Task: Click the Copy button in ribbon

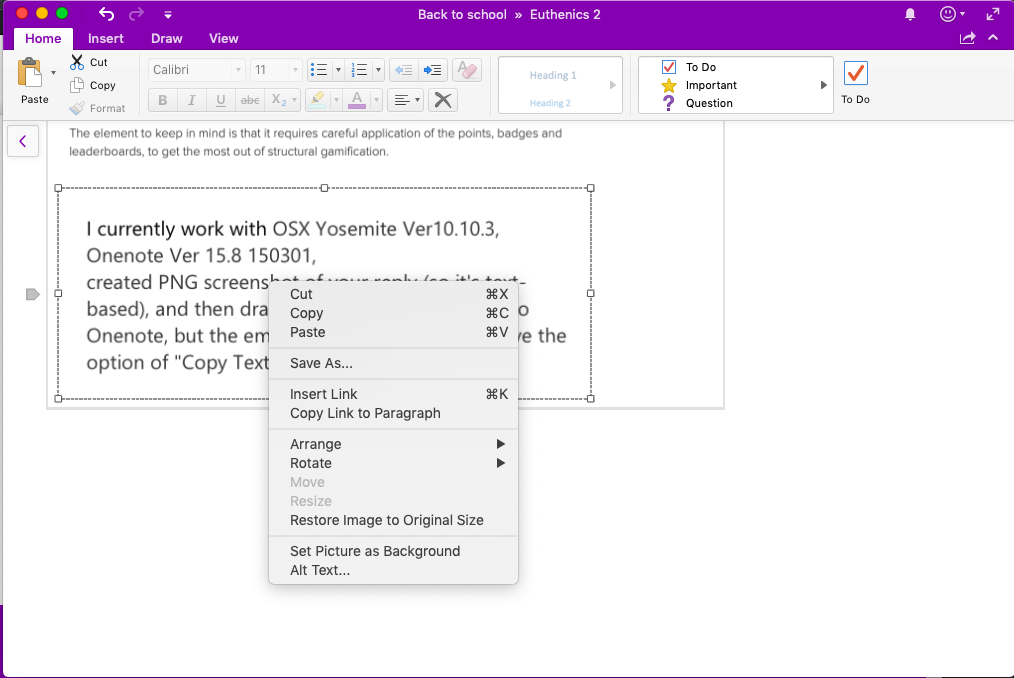Action: point(92,85)
